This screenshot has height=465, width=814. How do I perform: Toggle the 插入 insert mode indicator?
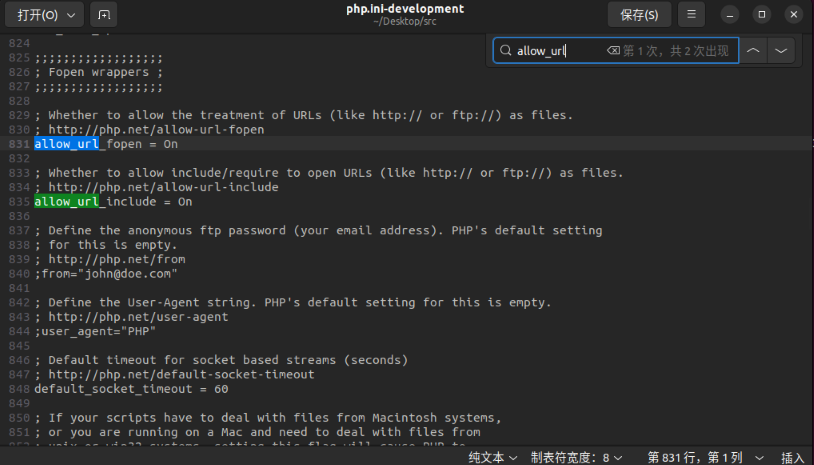point(792,457)
